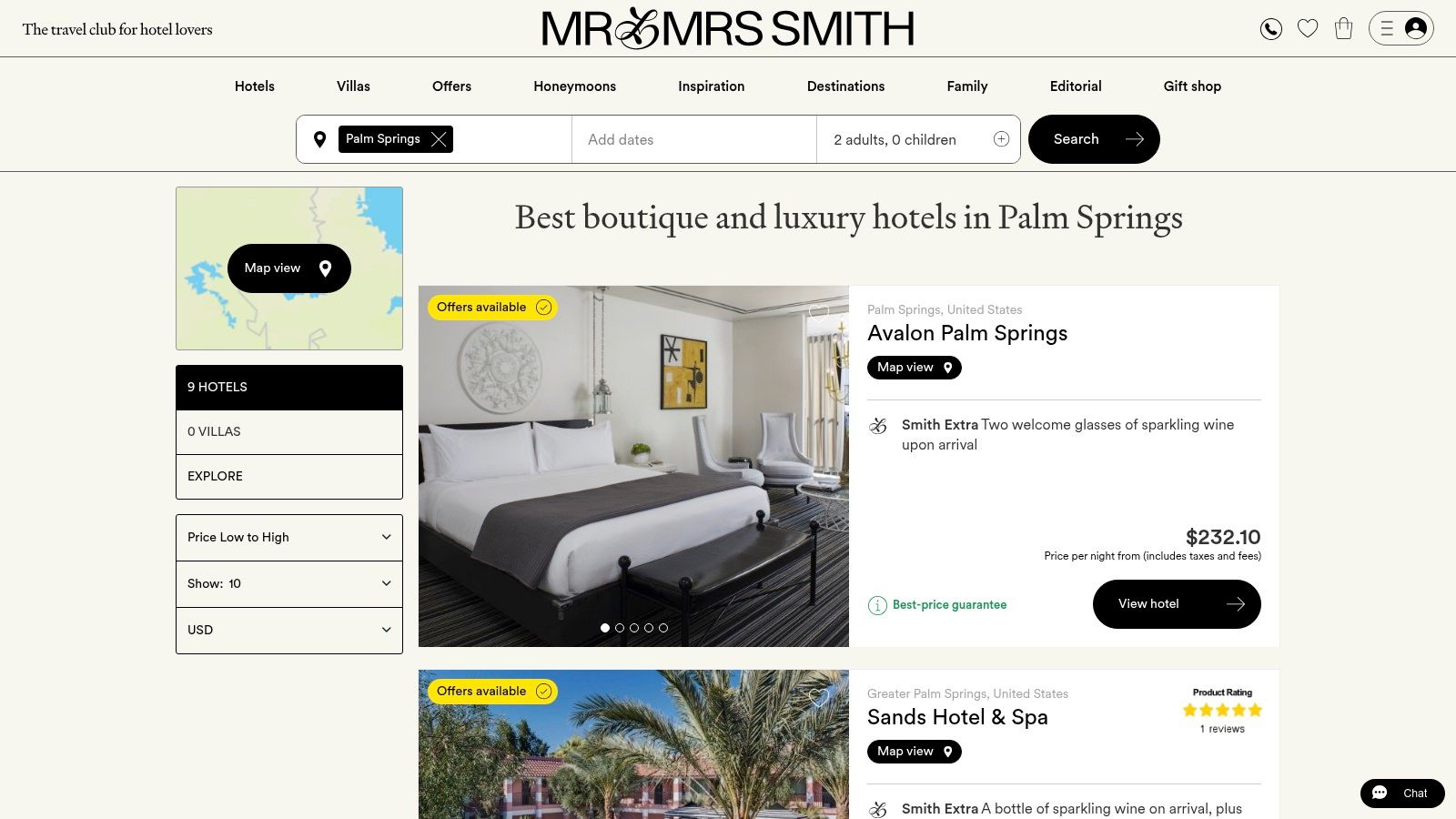
Task: Expand the USD currency dropdown
Action: [289, 631]
